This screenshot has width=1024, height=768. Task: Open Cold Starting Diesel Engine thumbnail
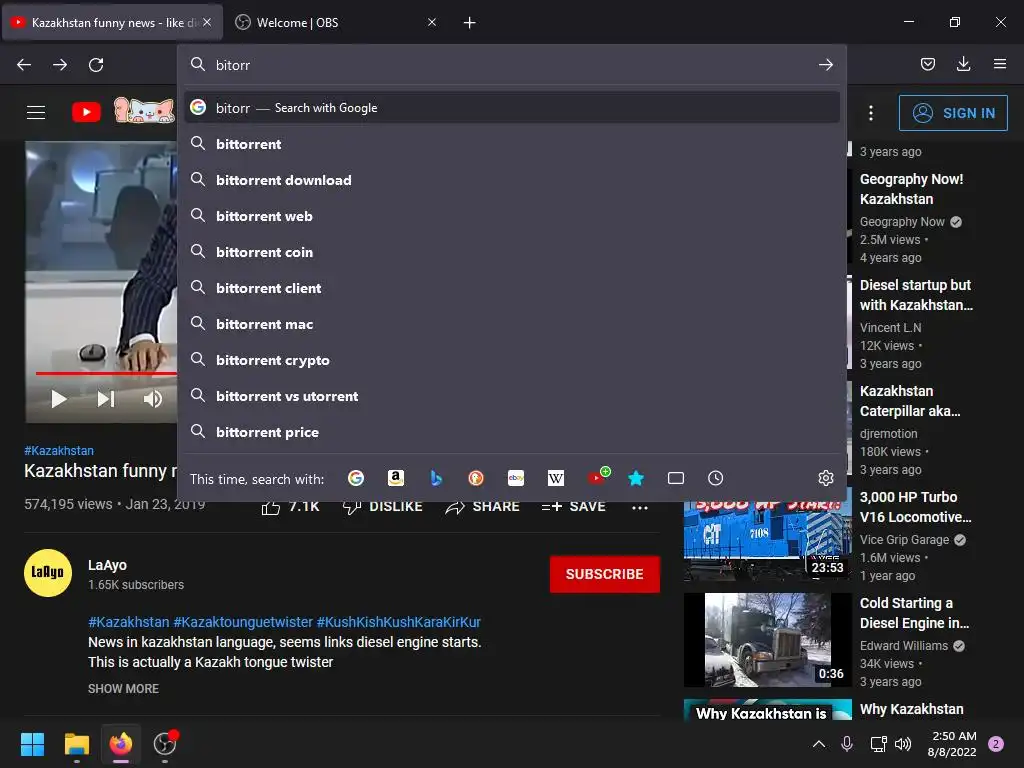(x=767, y=640)
